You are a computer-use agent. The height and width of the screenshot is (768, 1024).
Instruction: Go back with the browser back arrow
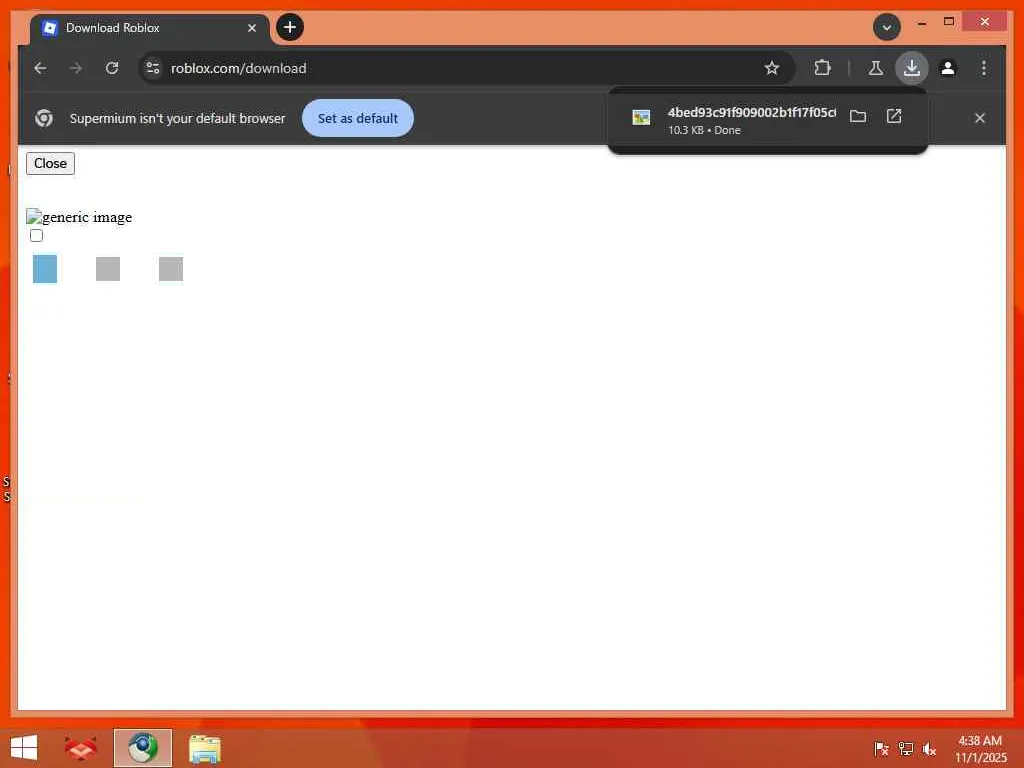tap(40, 68)
